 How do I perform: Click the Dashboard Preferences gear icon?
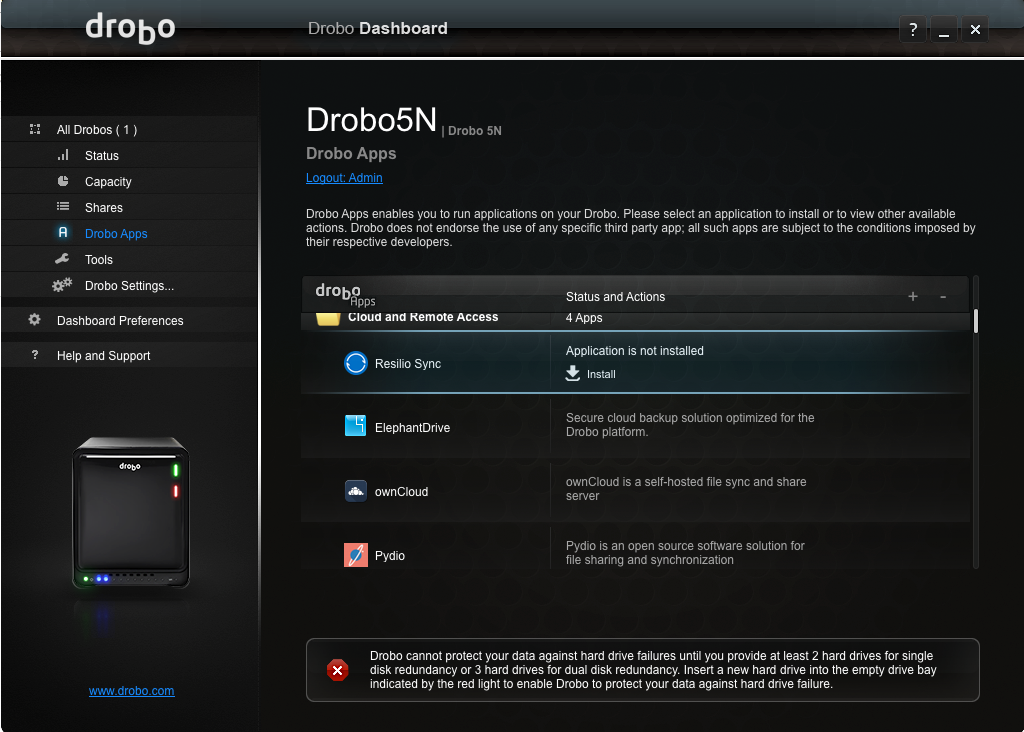pyautogui.click(x=35, y=319)
